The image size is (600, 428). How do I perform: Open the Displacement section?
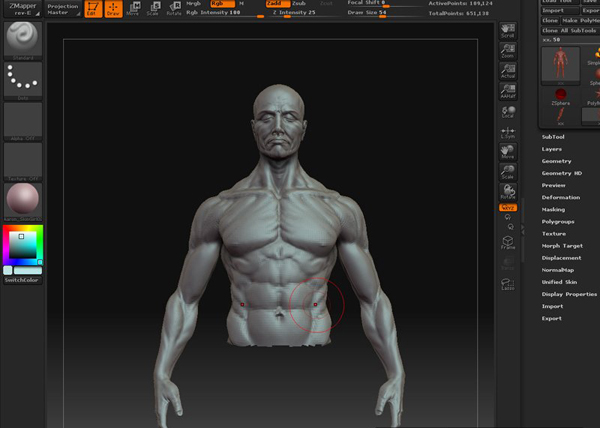561,258
